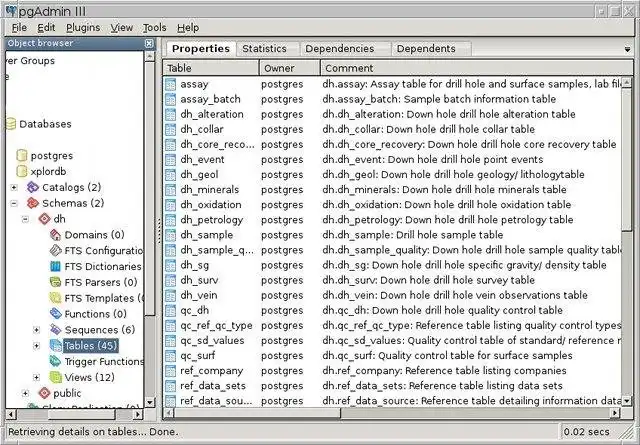Close the Object browser panel
The width and height of the screenshot is (640, 445).
(149, 43)
